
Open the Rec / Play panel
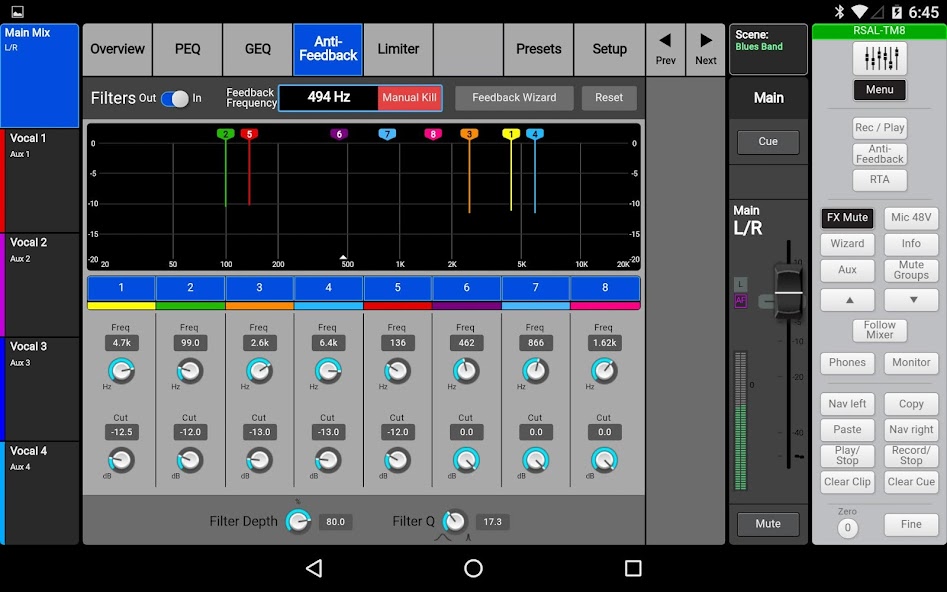click(879, 127)
